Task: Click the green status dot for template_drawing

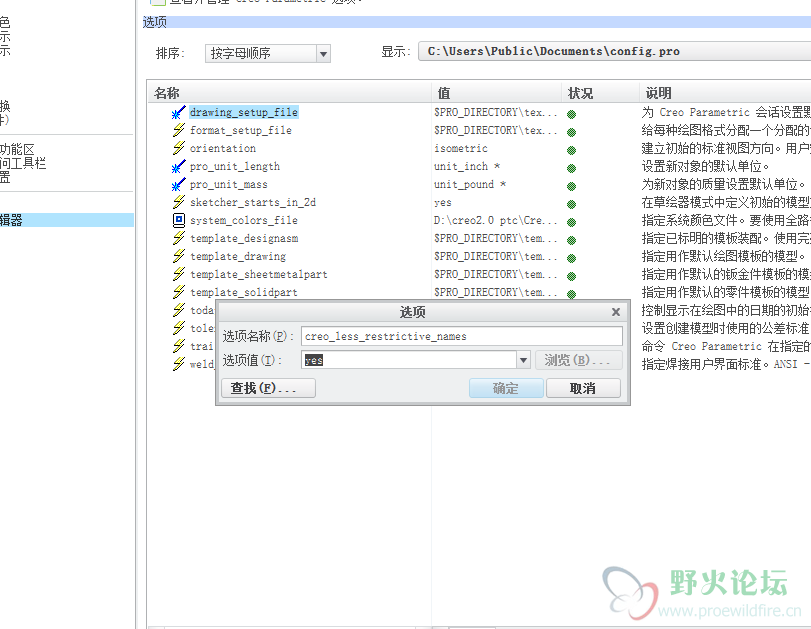Action: pyautogui.click(x=572, y=258)
